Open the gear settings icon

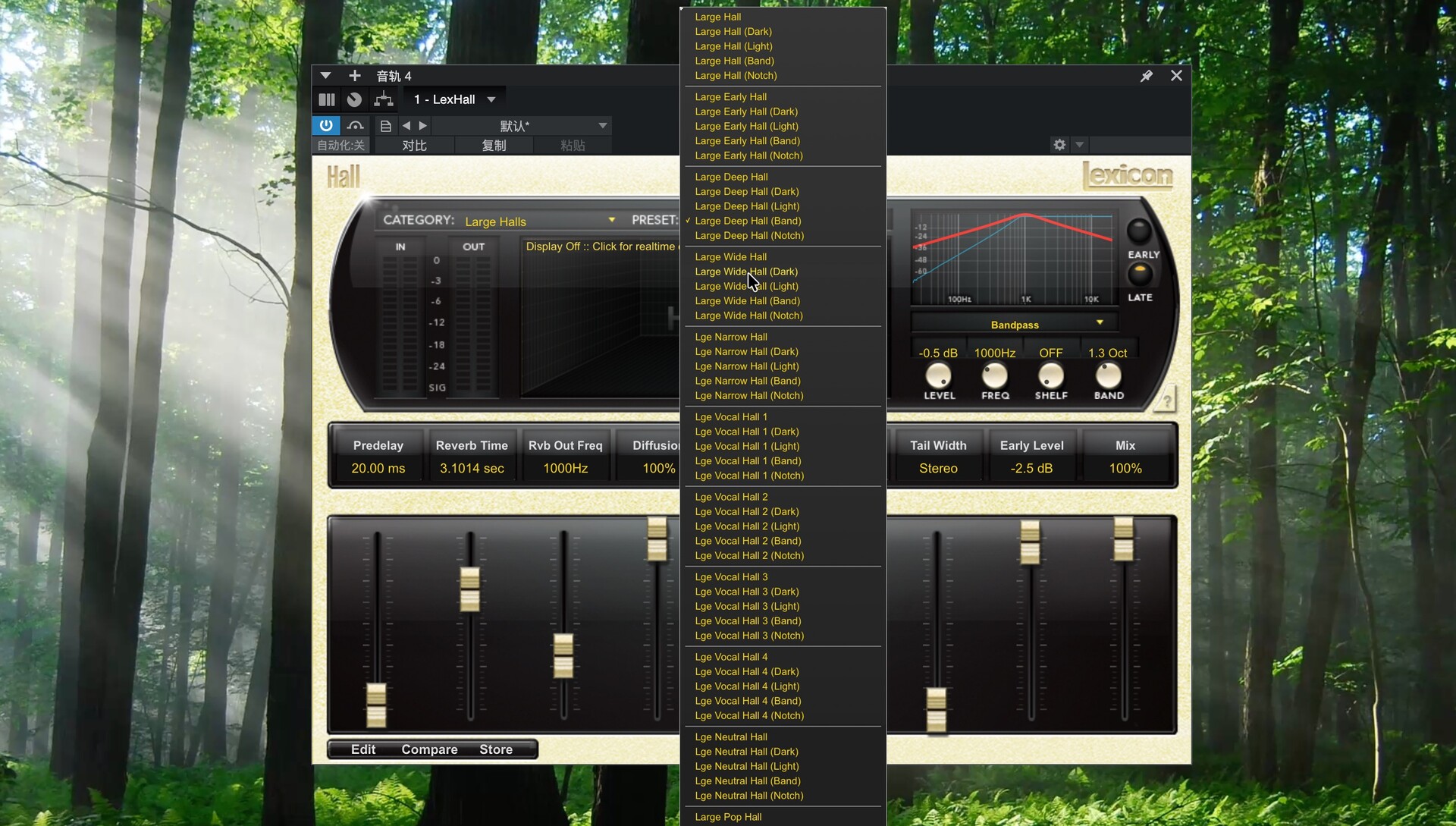[x=1059, y=145]
